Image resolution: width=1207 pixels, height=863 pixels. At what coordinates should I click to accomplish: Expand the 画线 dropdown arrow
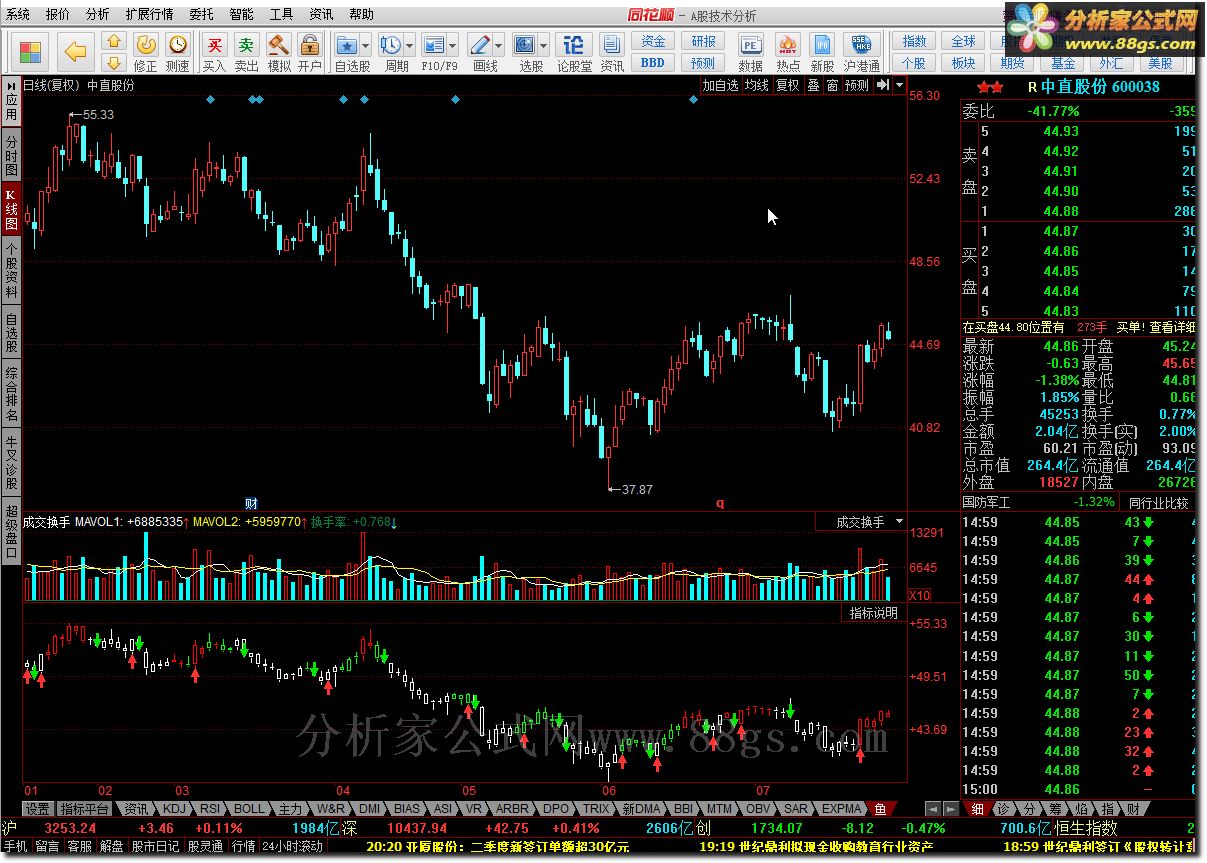coord(500,46)
